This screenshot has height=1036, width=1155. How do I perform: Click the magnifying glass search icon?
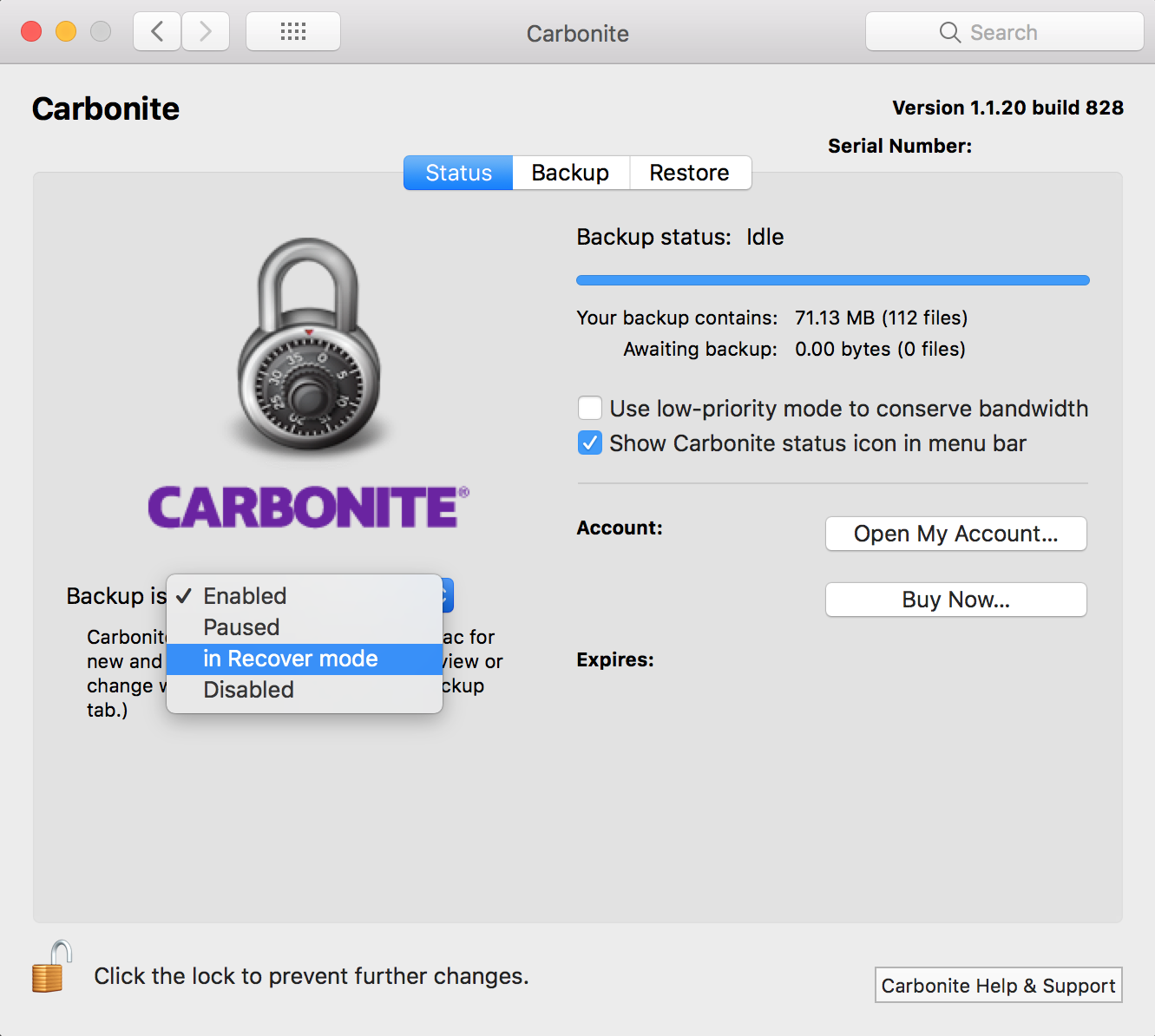[949, 33]
